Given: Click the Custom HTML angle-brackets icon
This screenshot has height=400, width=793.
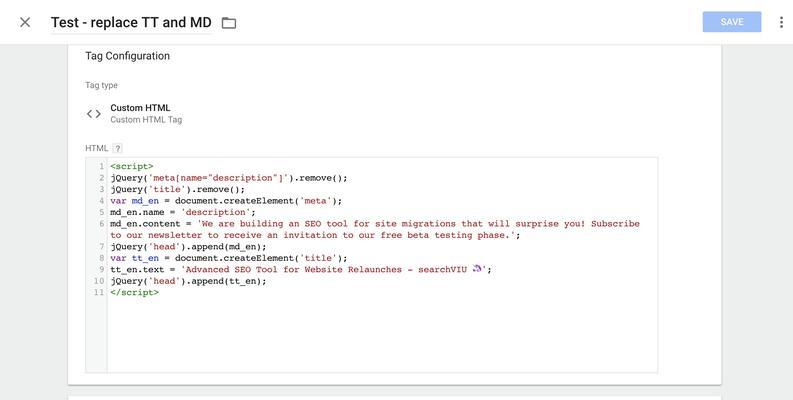Looking at the screenshot, I should [94, 114].
